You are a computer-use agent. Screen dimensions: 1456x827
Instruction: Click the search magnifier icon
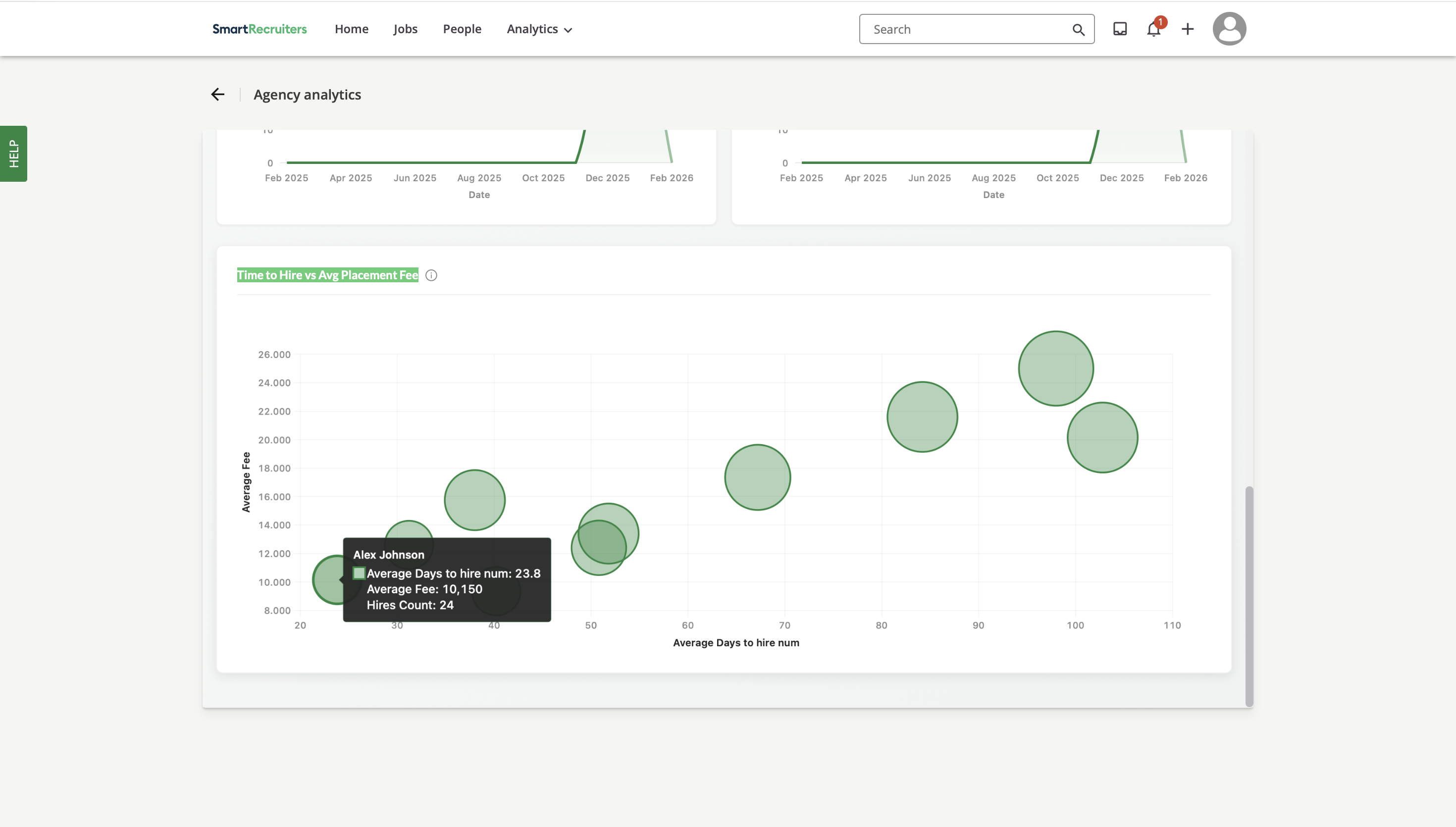click(1078, 30)
